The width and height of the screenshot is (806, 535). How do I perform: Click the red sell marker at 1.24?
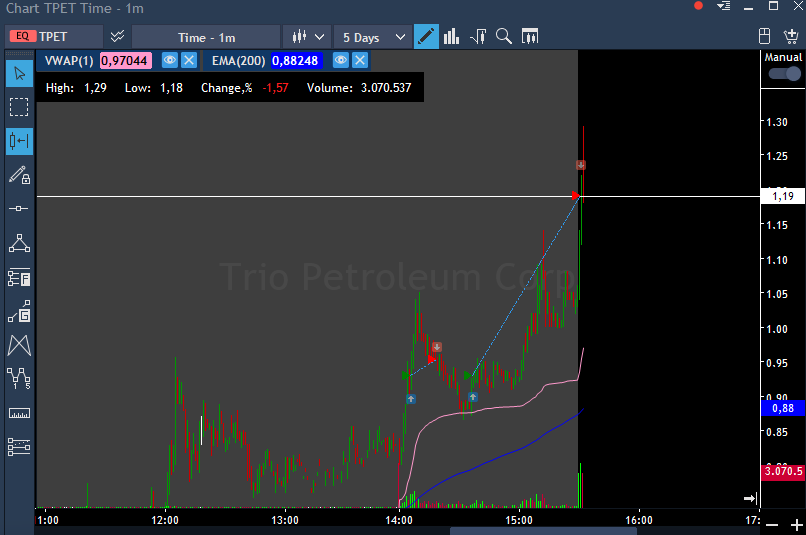click(x=581, y=165)
